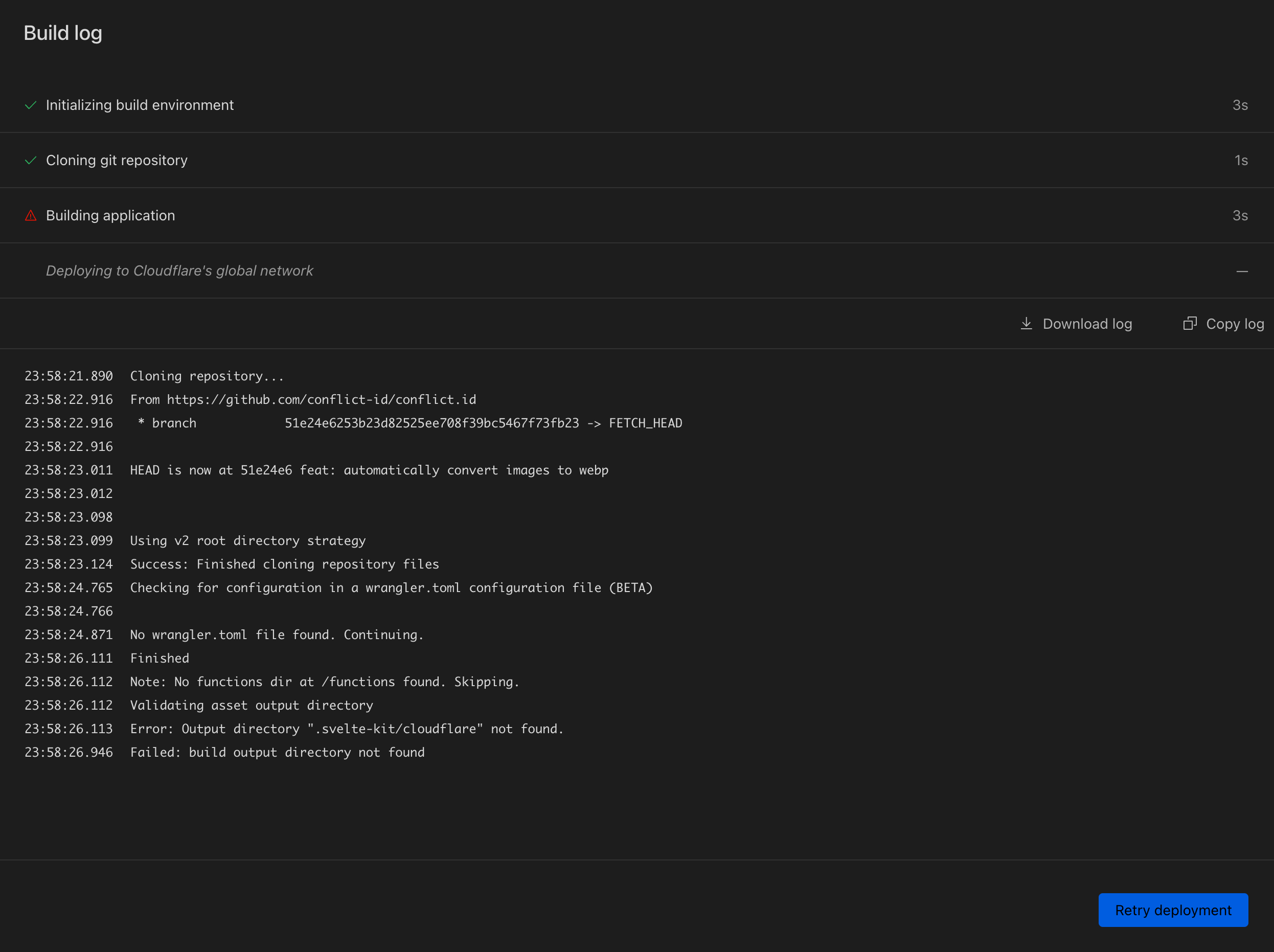Click the copy log clipboard icon
Screen dimensions: 1274x952
click(1189, 323)
